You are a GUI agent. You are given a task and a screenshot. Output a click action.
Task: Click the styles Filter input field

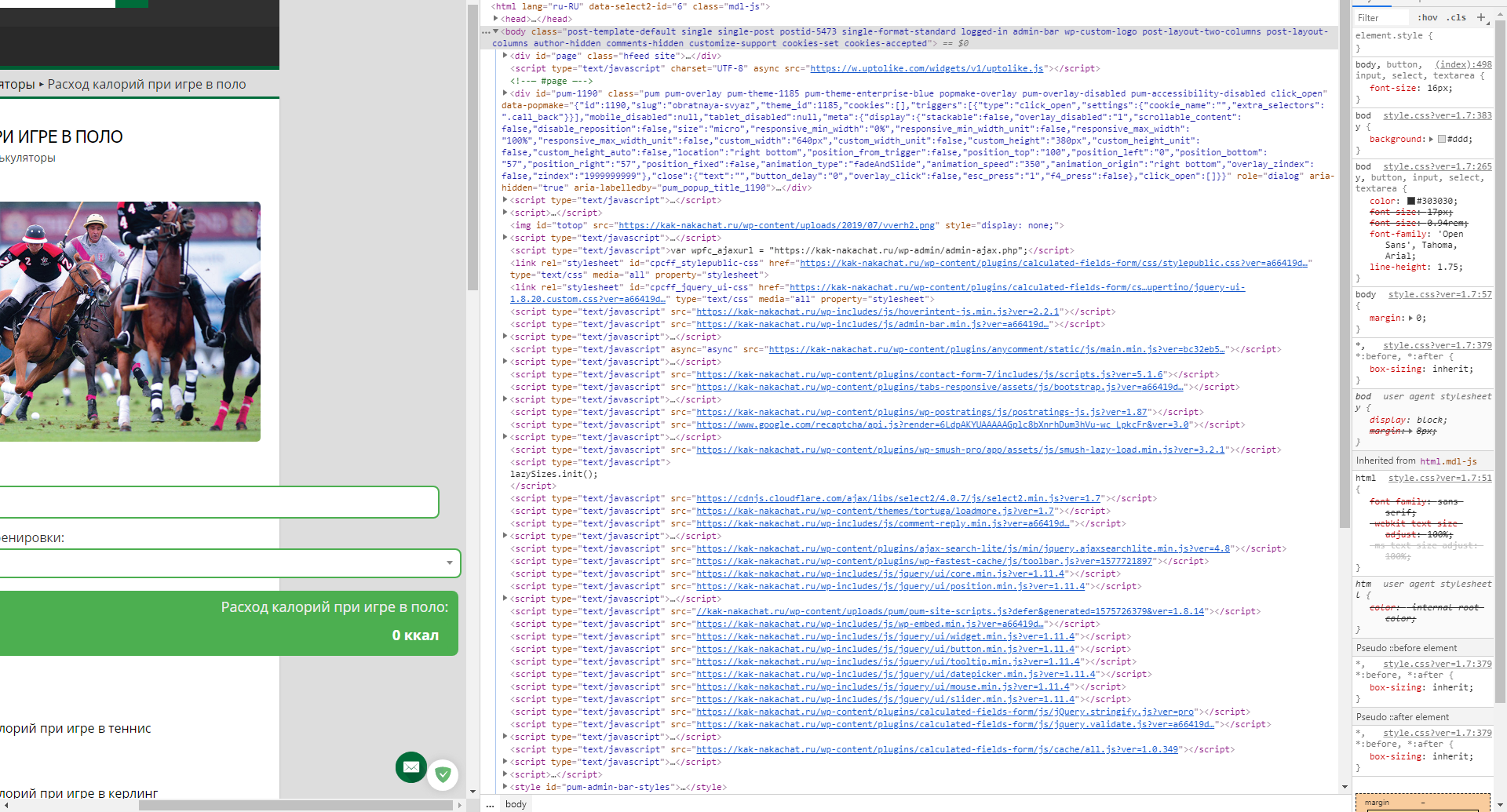click(x=1381, y=17)
